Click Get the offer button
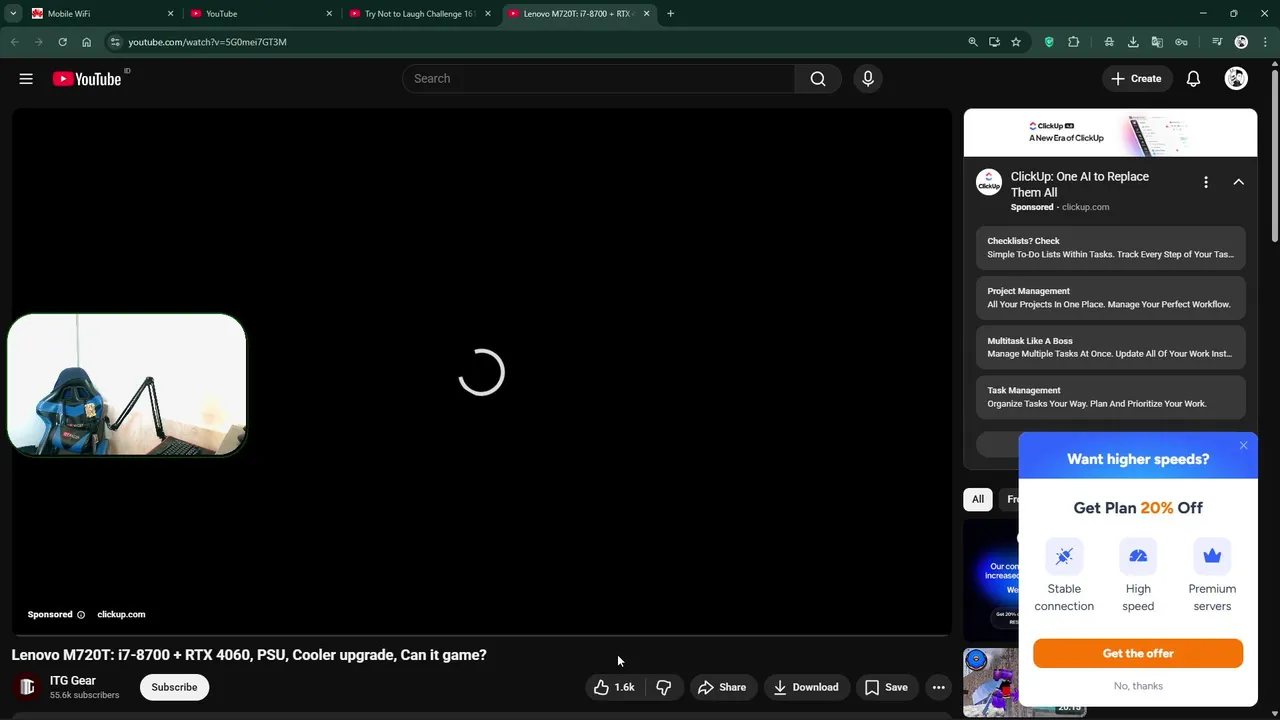Image resolution: width=1280 pixels, height=720 pixels. click(x=1138, y=653)
